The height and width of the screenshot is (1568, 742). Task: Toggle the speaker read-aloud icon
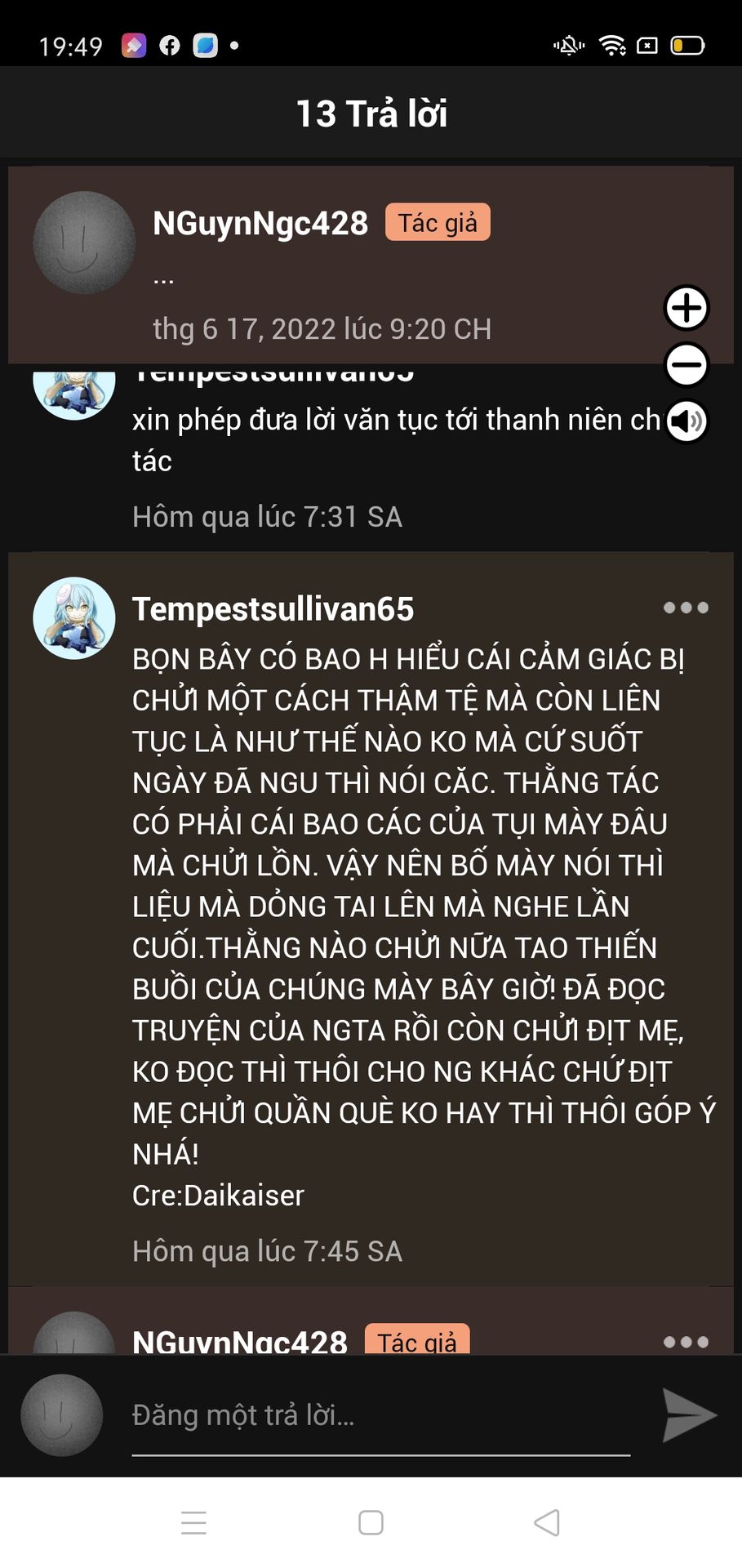click(x=686, y=421)
